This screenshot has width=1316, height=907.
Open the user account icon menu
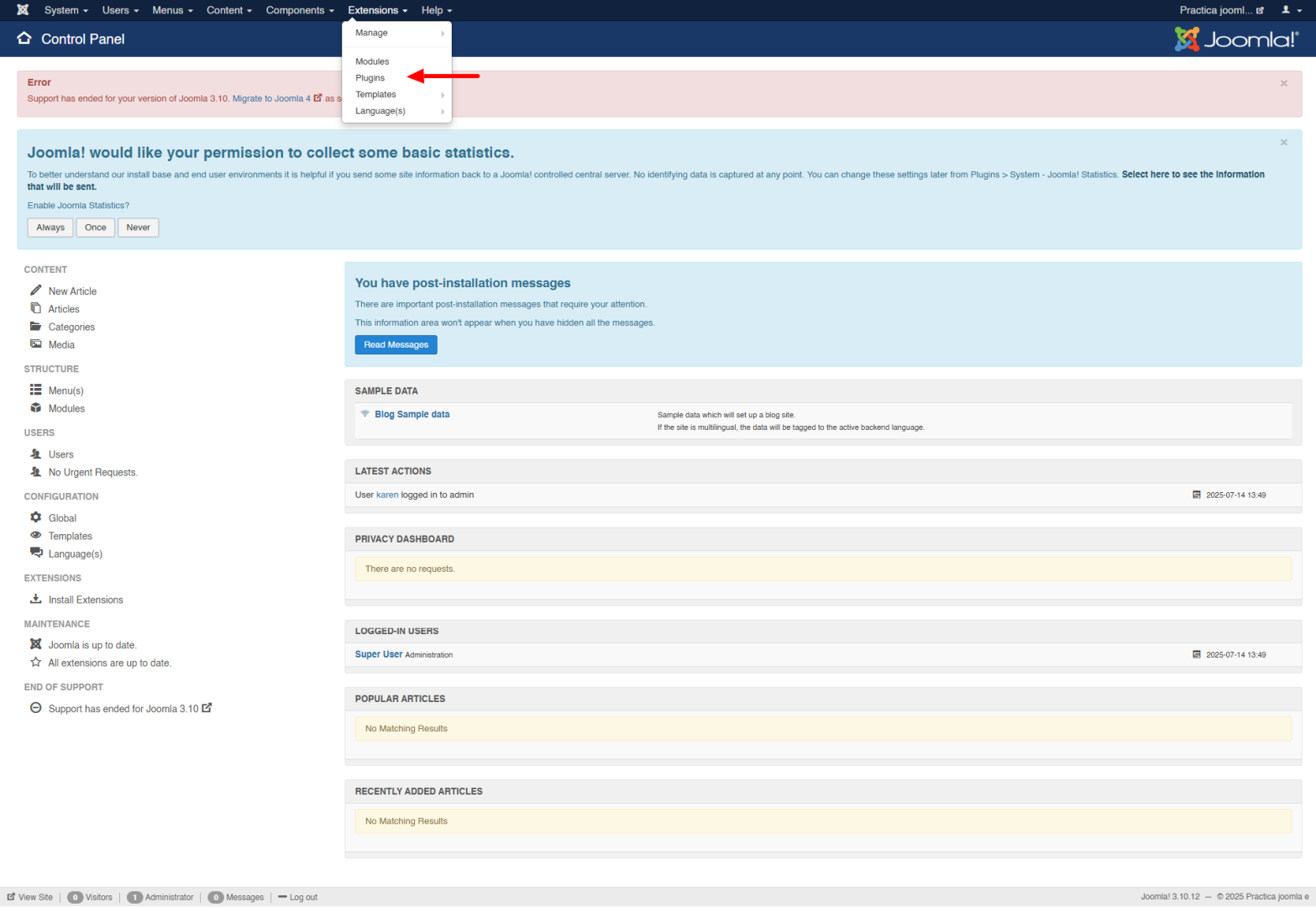click(1291, 10)
